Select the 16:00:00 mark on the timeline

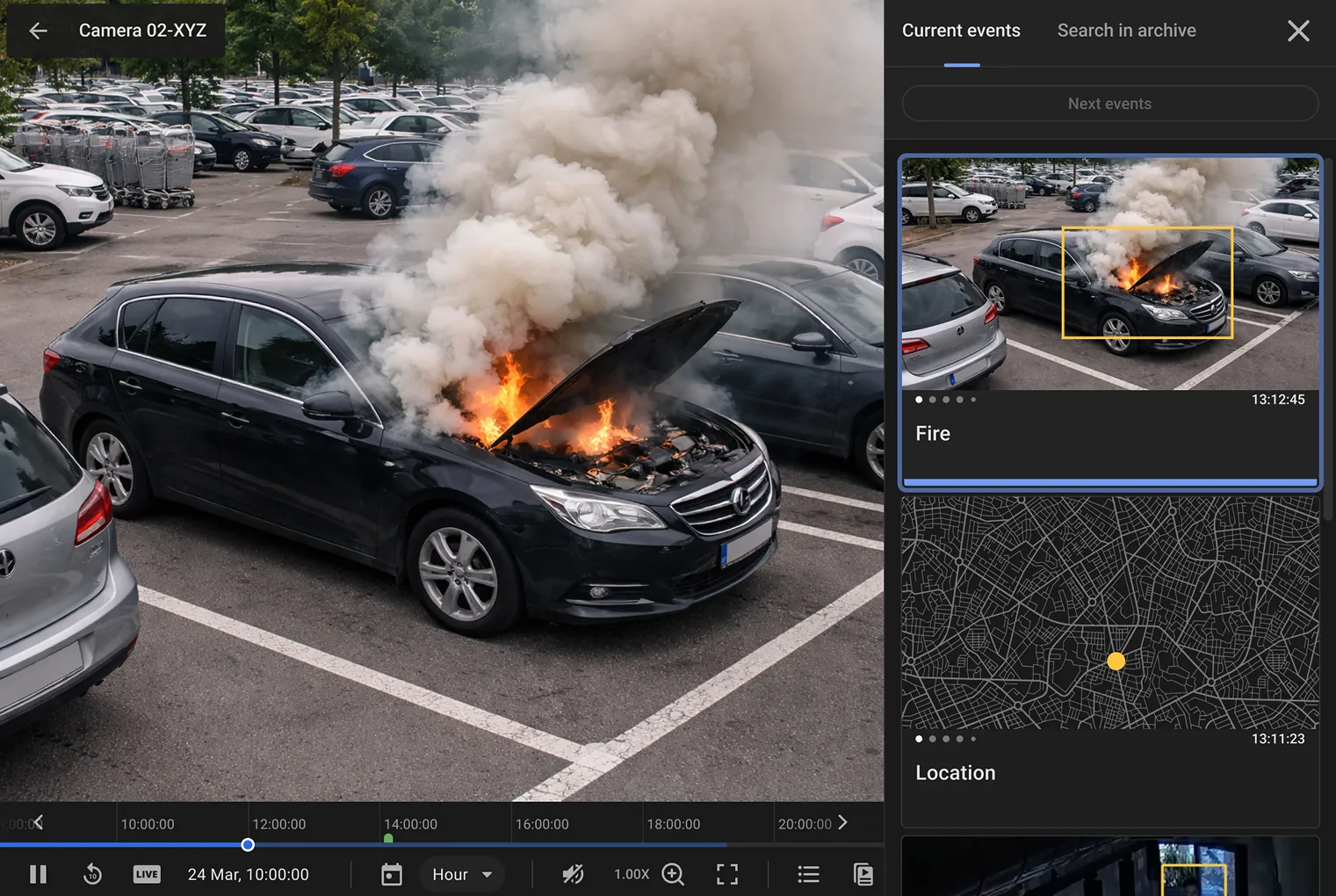click(x=542, y=824)
